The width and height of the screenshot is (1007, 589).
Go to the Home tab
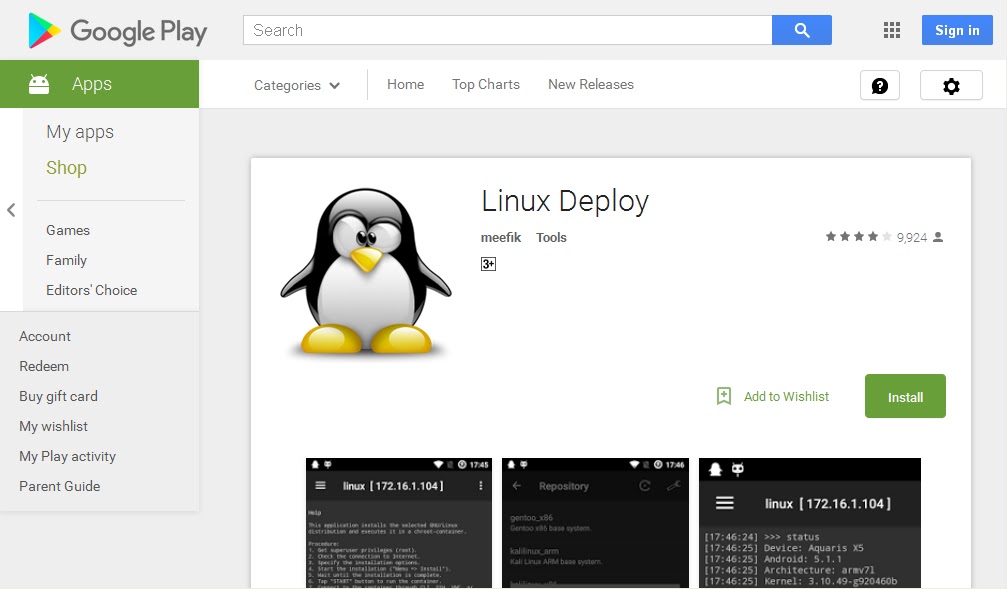(405, 84)
